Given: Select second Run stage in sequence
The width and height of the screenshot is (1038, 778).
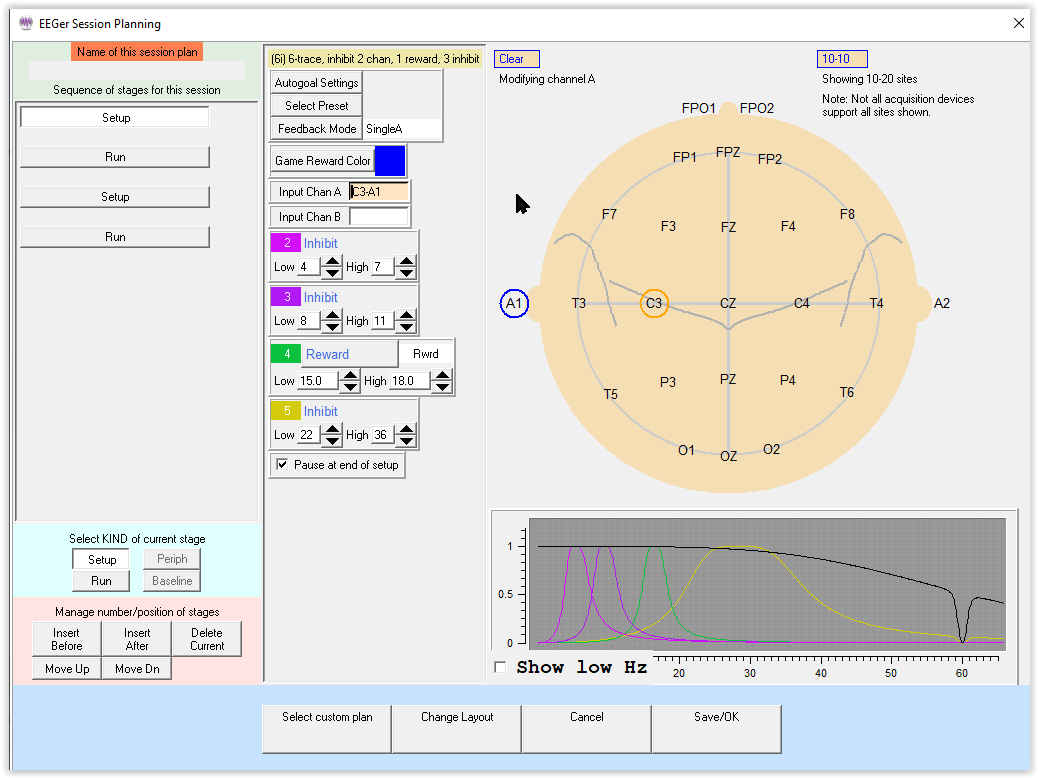Looking at the screenshot, I should pyautogui.click(x=115, y=237).
